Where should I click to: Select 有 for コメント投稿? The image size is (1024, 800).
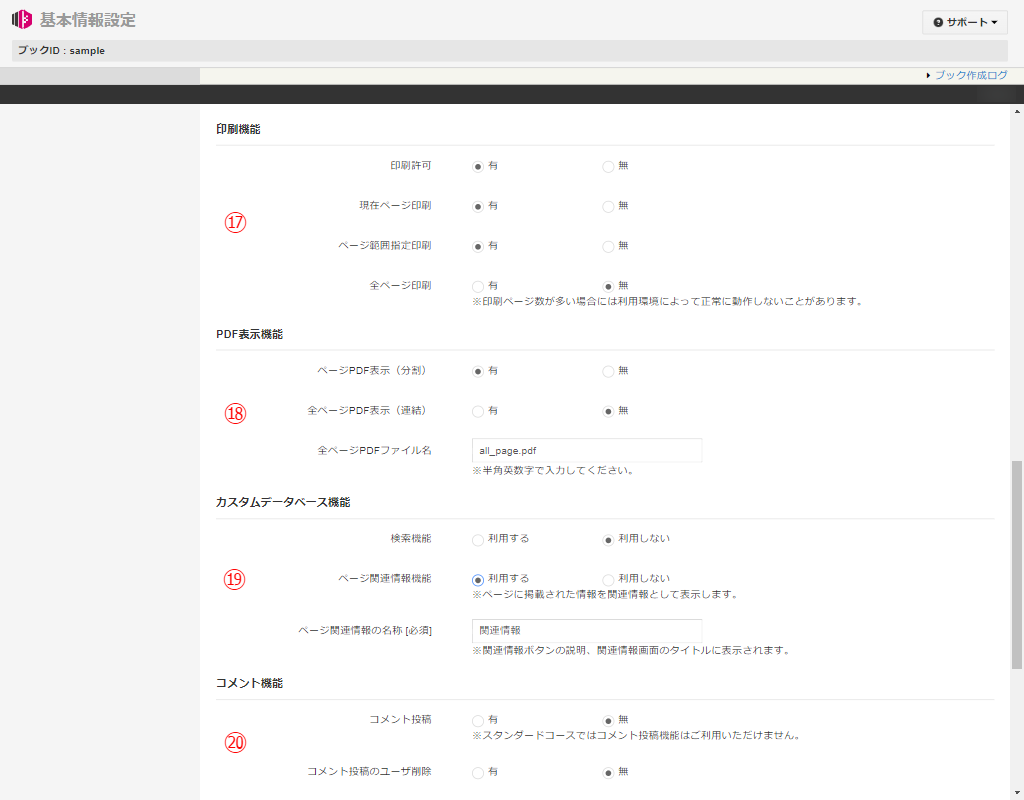tap(478, 720)
